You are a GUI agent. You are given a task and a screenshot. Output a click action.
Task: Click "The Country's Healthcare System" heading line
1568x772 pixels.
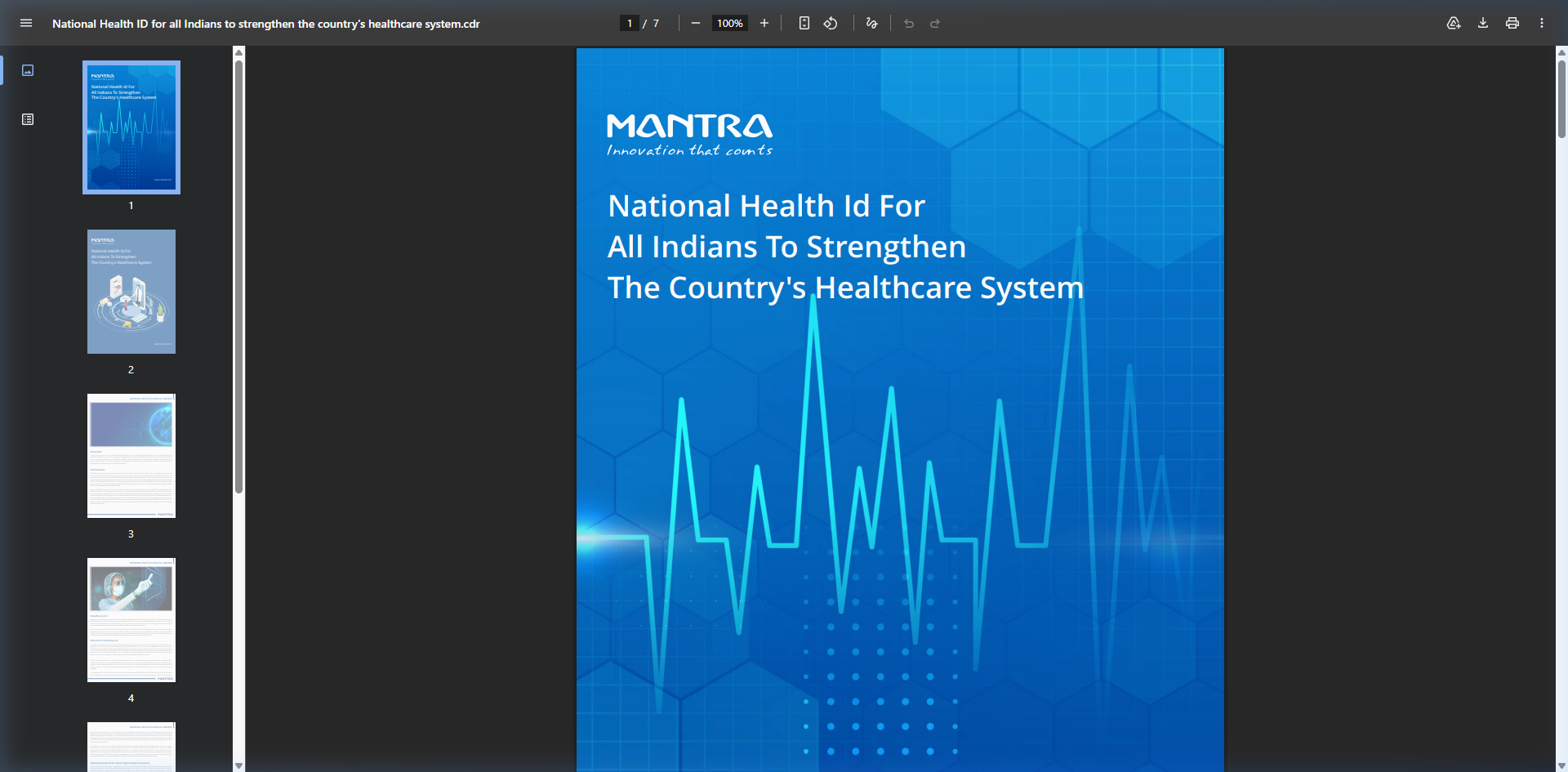click(846, 288)
